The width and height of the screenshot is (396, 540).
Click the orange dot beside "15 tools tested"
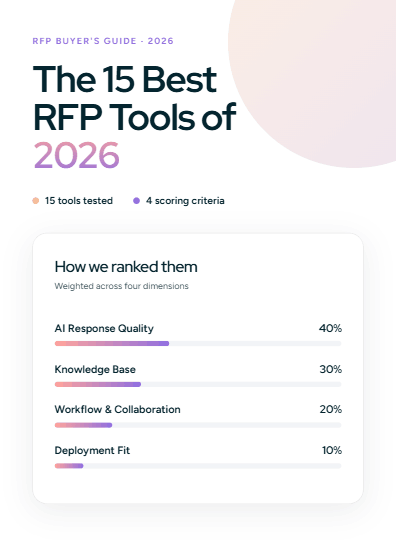[x=35, y=201]
